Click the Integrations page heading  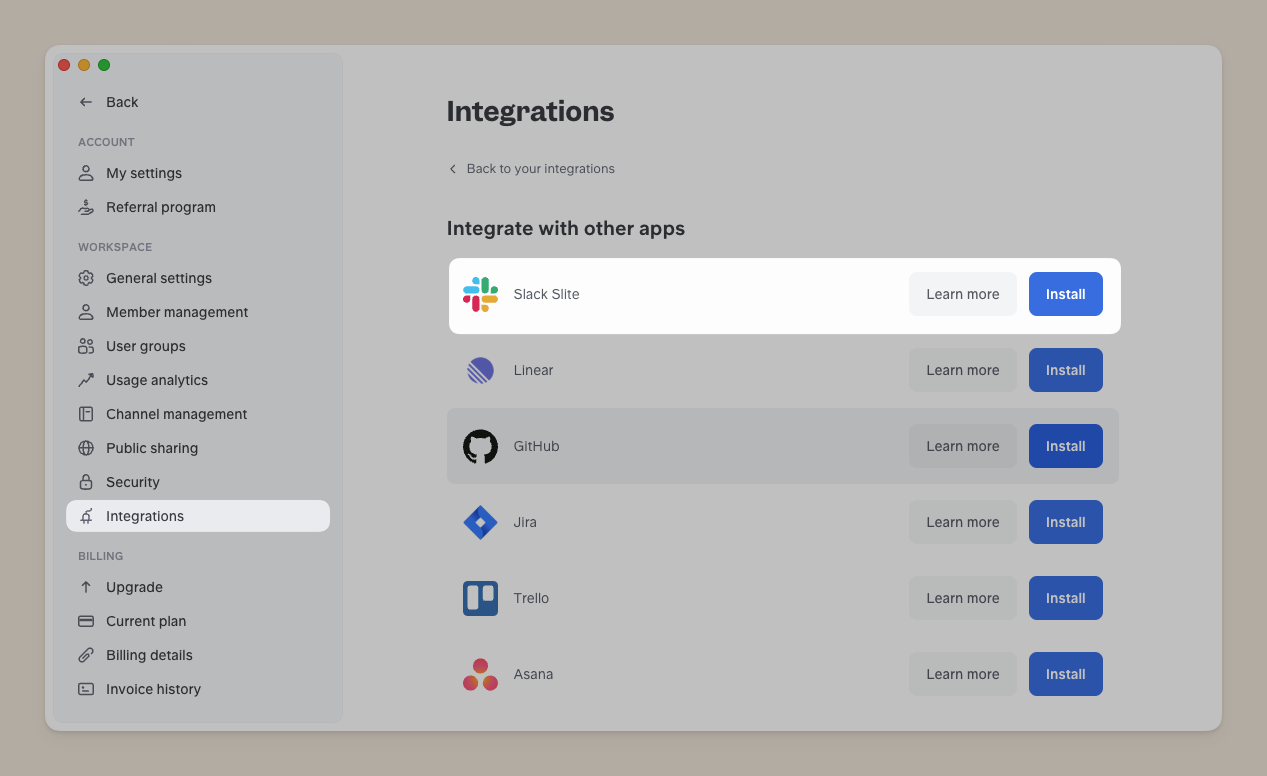(x=530, y=111)
